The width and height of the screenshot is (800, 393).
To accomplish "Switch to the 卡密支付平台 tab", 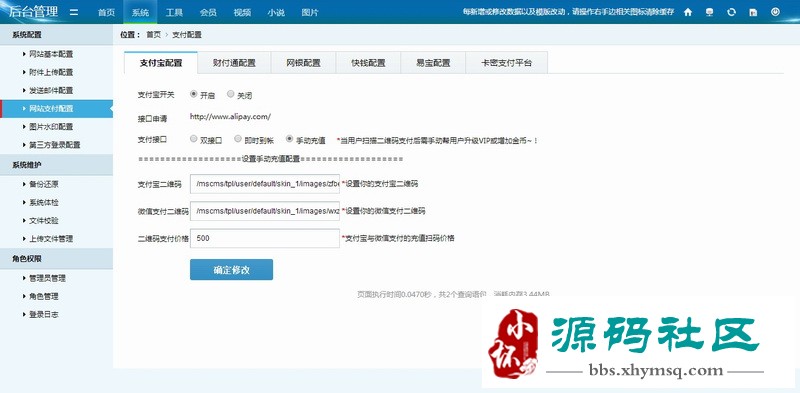I will point(506,63).
